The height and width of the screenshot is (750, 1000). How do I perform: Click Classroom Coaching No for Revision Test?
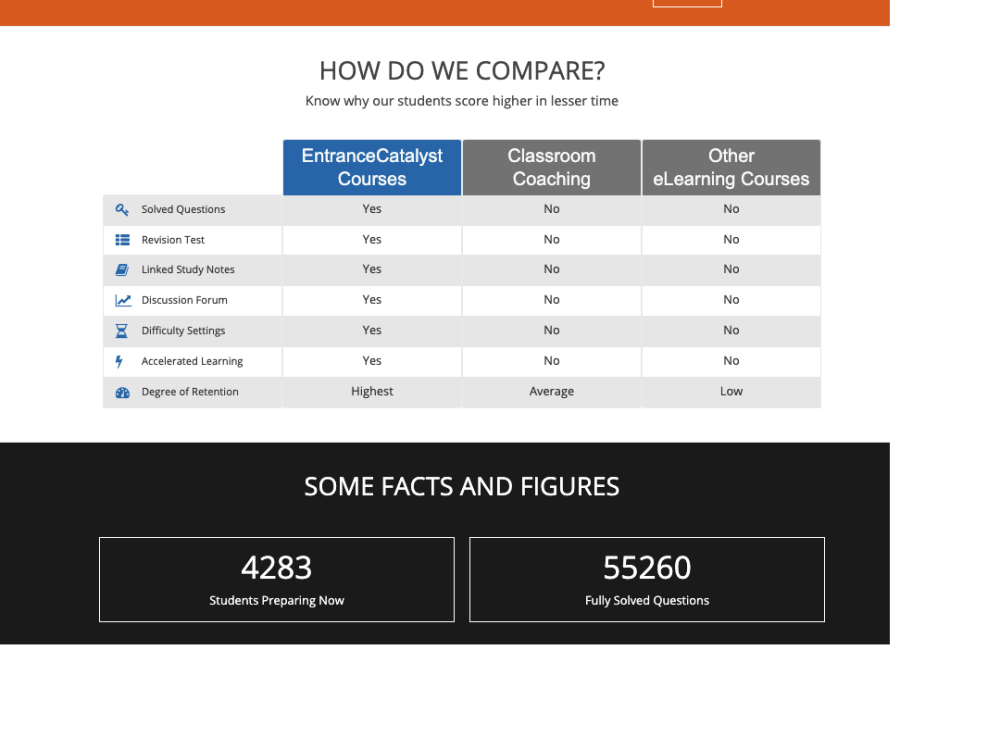click(552, 240)
